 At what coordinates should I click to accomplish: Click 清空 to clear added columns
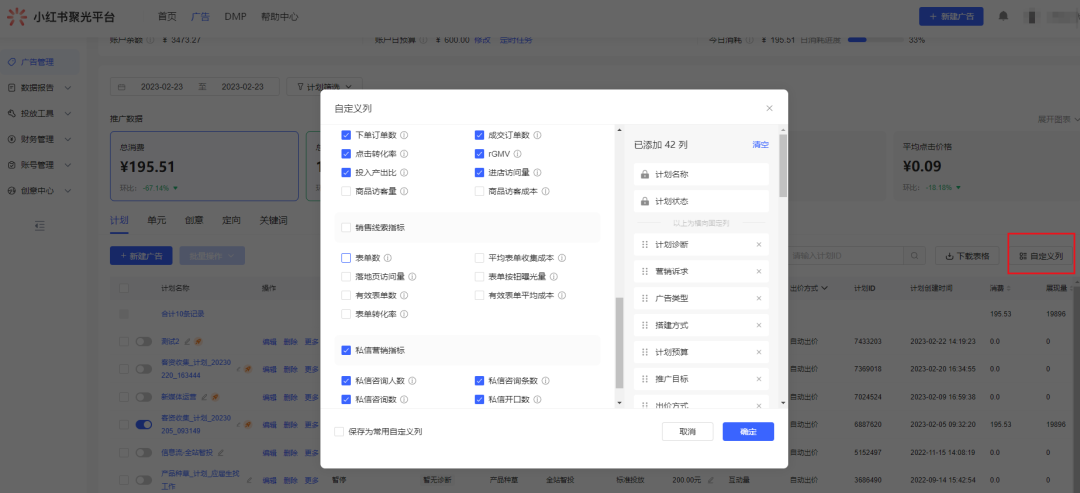760,145
